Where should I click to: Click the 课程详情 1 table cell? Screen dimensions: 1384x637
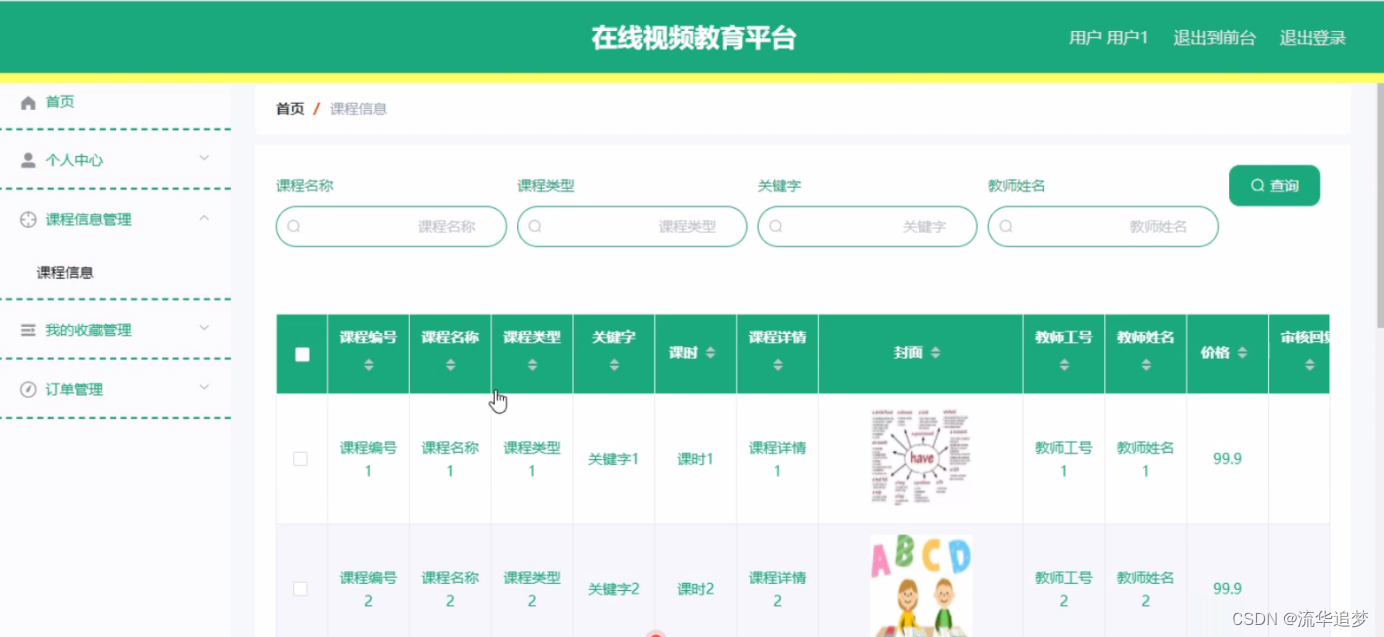point(777,459)
